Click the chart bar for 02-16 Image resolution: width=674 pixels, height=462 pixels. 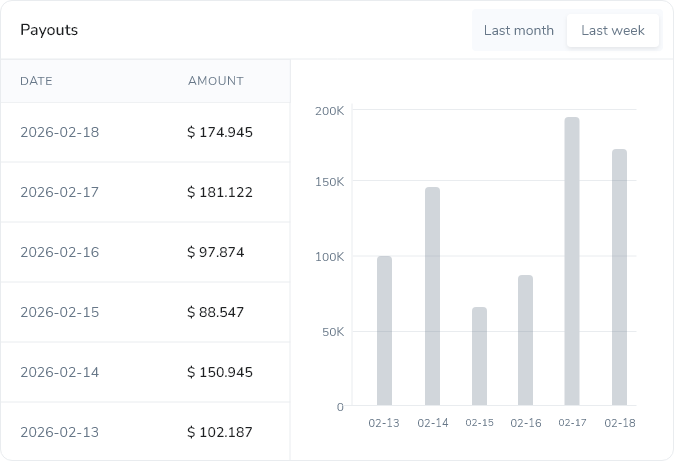pyautogui.click(x=525, y=340)
